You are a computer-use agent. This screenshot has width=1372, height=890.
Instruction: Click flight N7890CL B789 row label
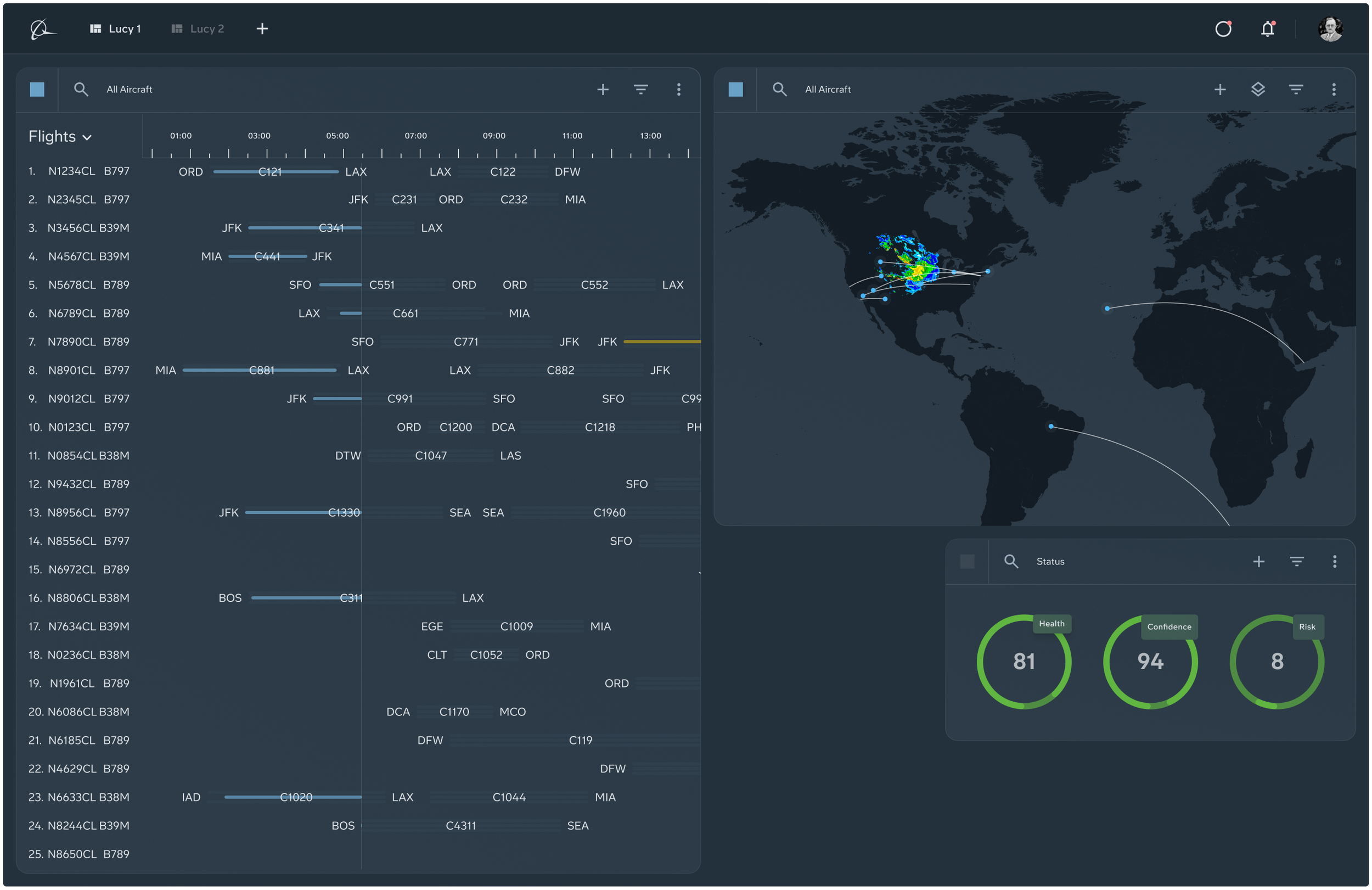88,342
